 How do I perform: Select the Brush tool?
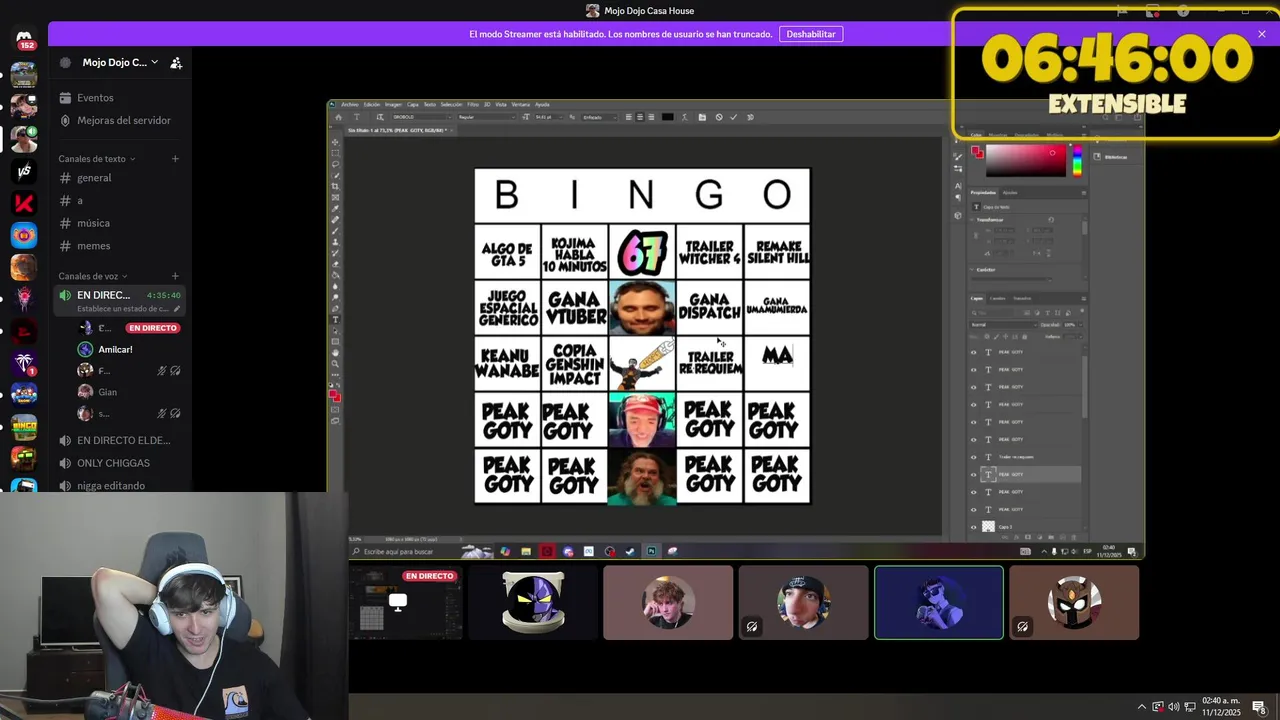click(x=335, y=231)
